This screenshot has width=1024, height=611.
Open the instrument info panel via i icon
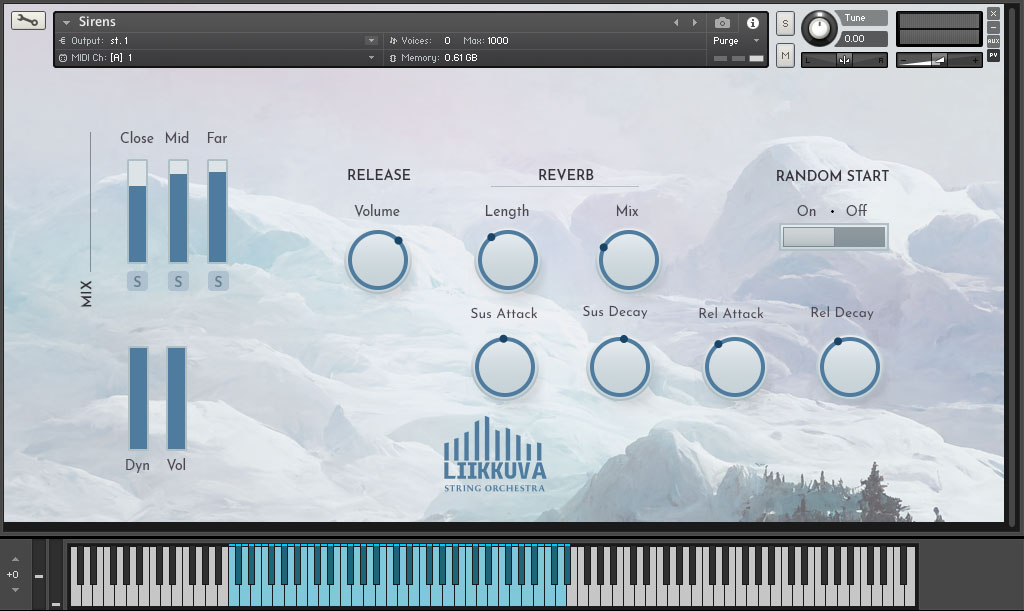[x=753, y=23]
